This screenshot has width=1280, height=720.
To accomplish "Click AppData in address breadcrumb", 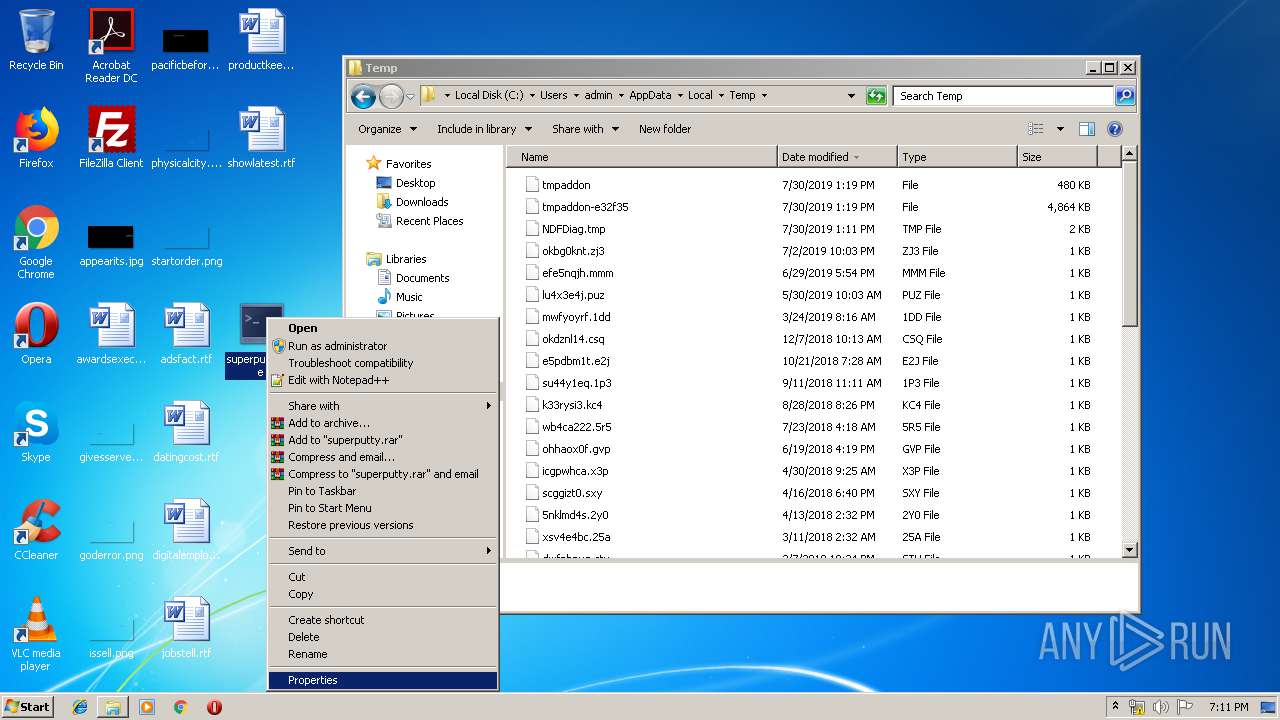I will click(650, 96).
